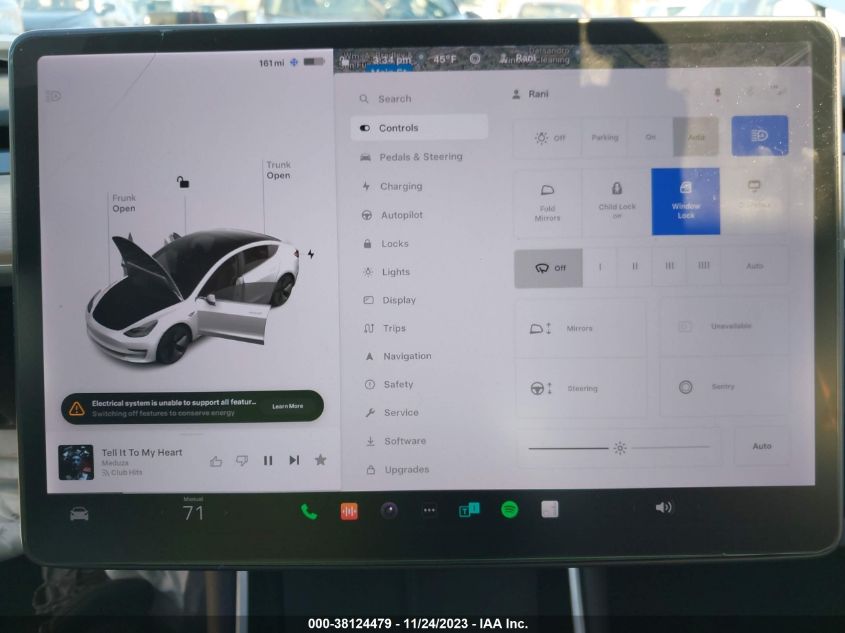Open Trips menu
845x633 pixels.
(x=385, y=328)
